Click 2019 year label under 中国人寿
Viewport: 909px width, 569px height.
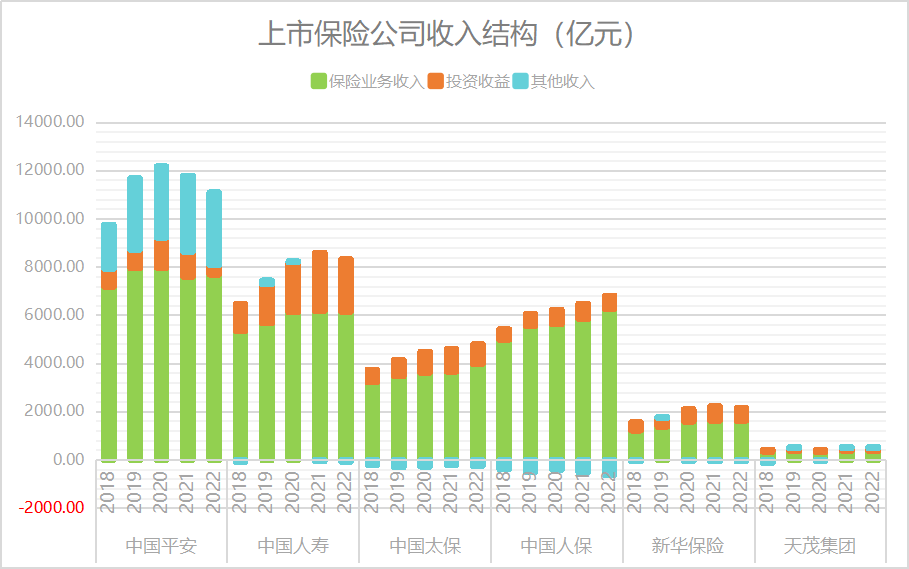click(x=266, y=492)
